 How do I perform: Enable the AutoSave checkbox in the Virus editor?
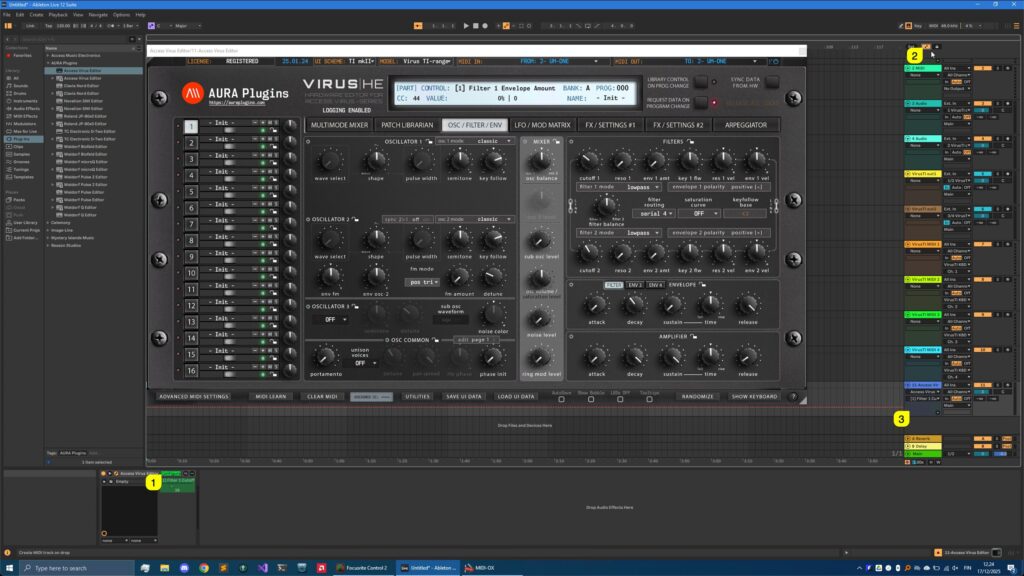[562, 399]
